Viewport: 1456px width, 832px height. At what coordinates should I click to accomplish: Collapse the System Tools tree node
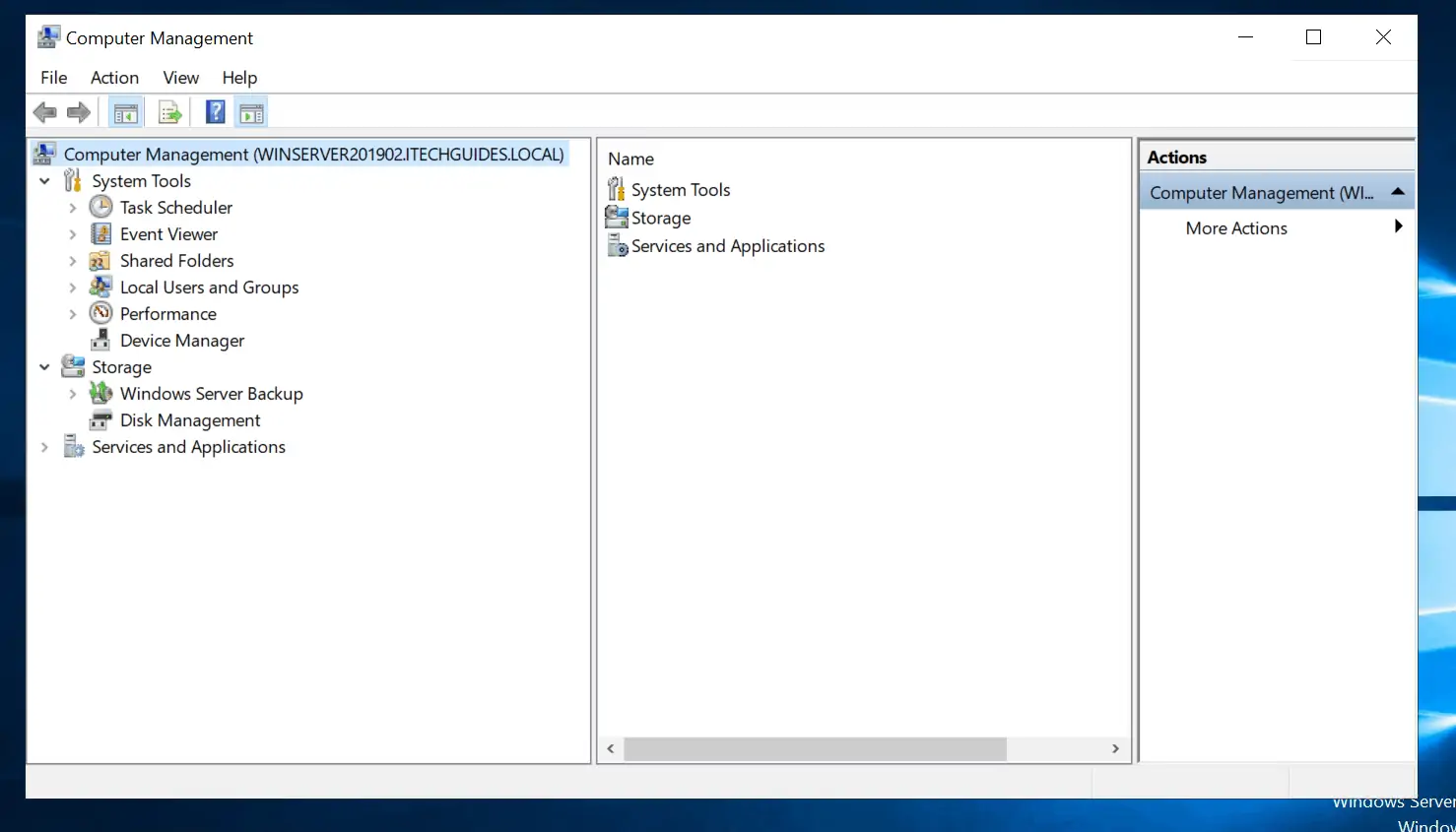pos(44,181)
